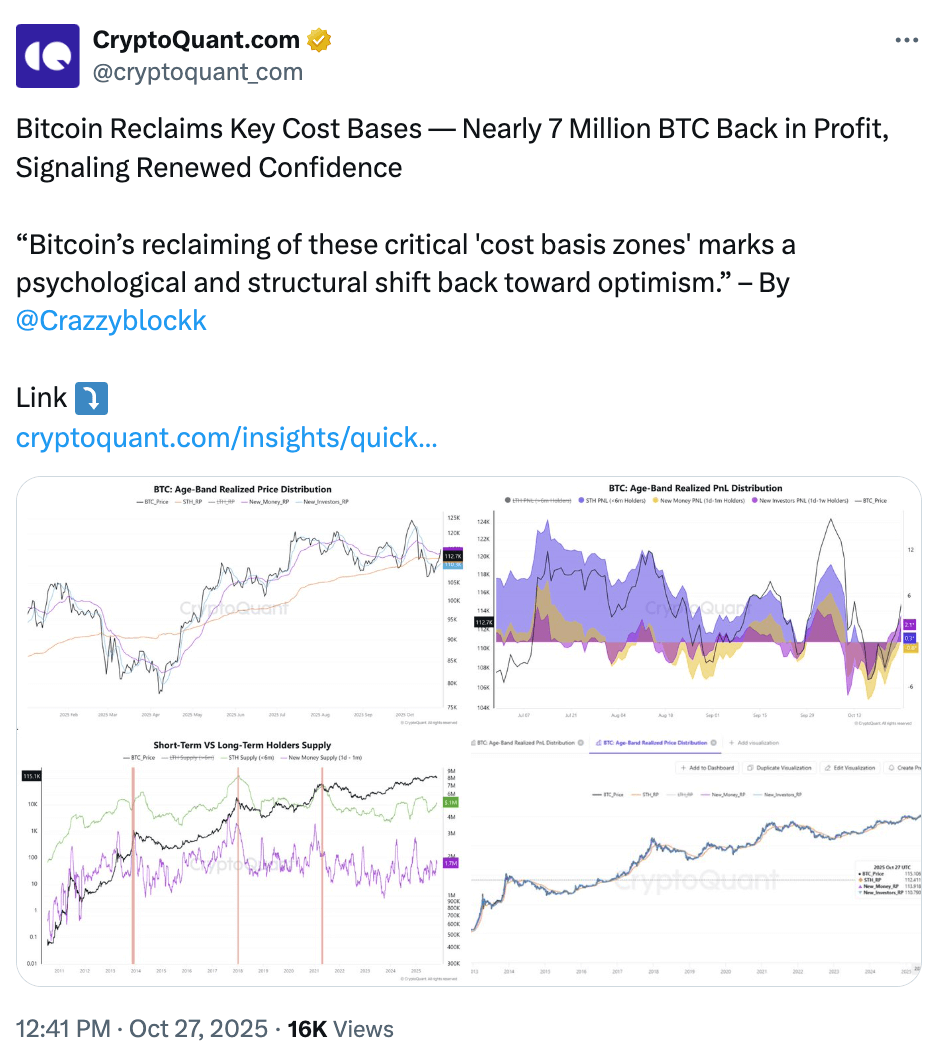
Task: Click the gold verified badge
Action: point(318,41)
